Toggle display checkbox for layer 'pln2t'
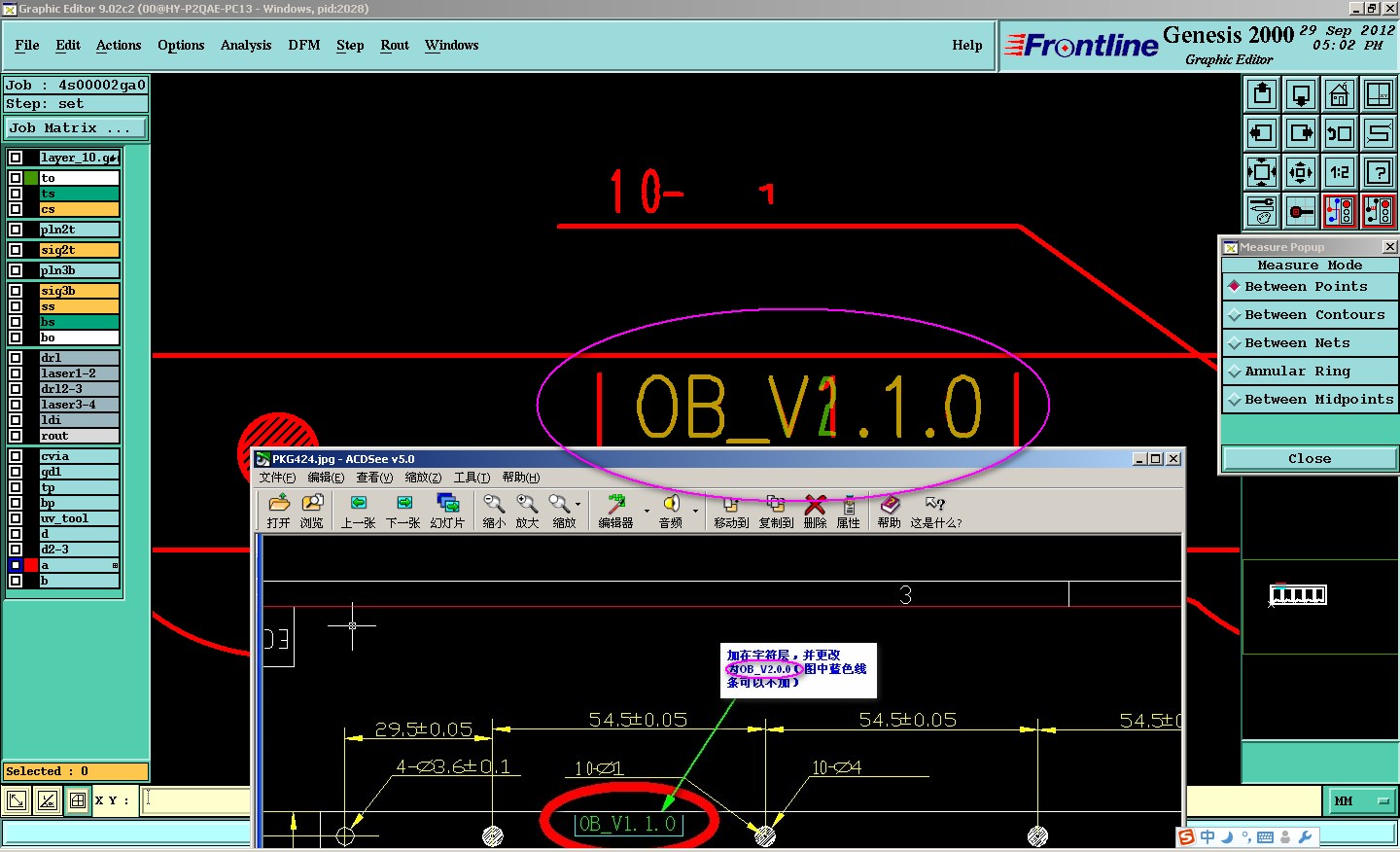 [16, 230]
